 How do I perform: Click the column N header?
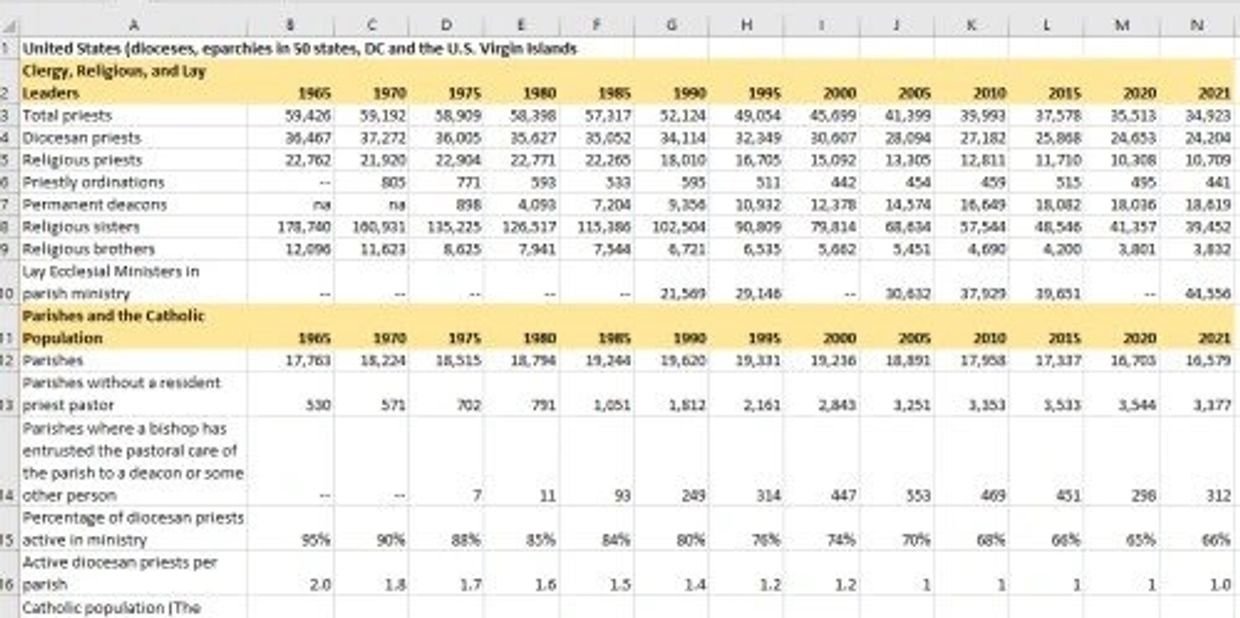point(1198,24)
